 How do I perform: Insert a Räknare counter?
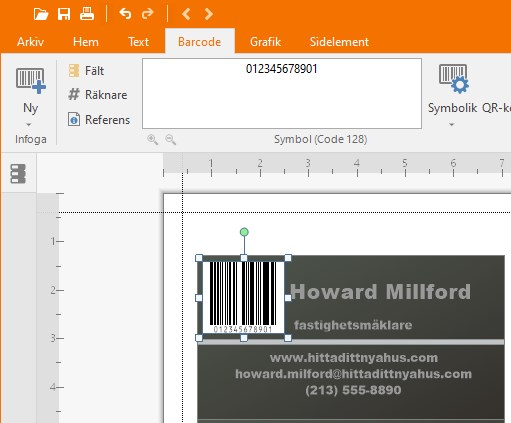pyautogui.click(x=98, y=95)
